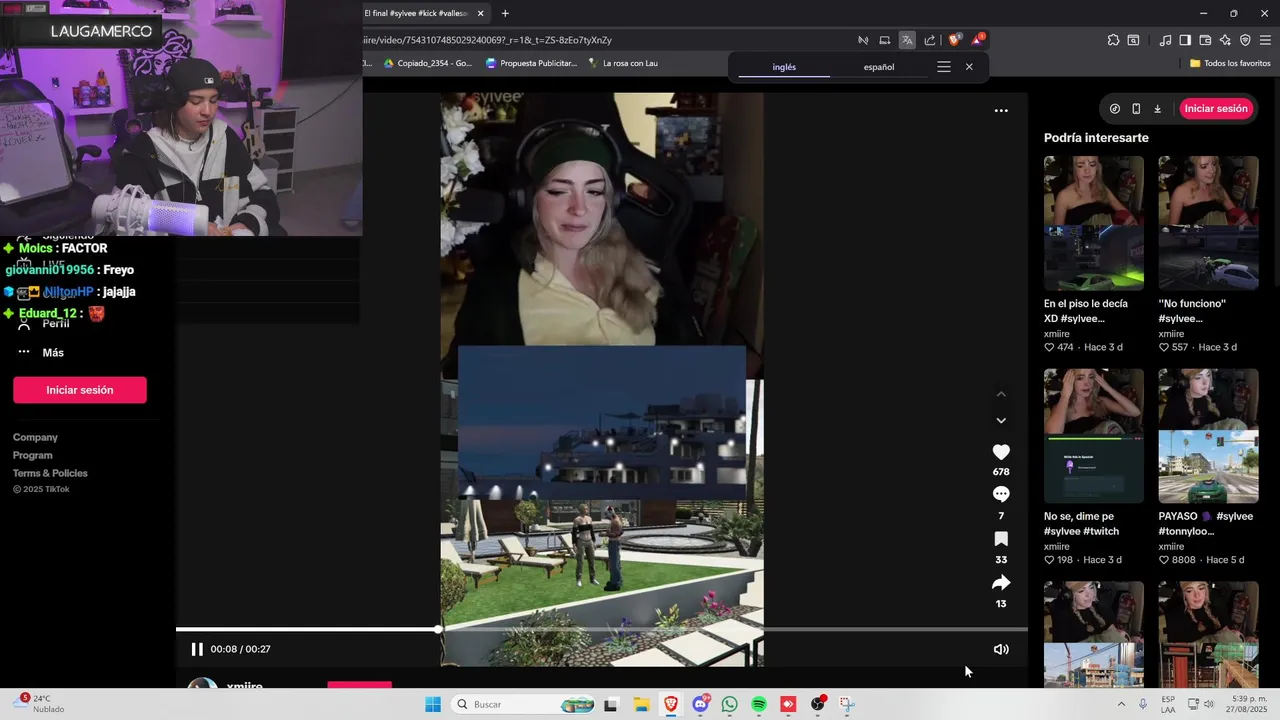Share the video using the arrow icon
The width and height of the screenshot is (1280, 720).
[x=1001, y=583]
